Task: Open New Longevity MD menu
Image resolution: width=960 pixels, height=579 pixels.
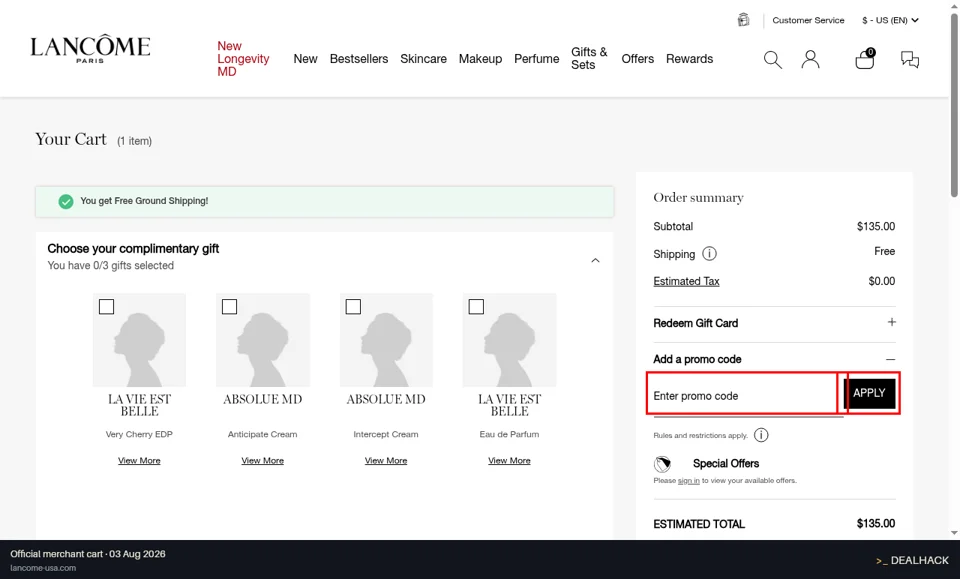Action: coord(243,59)
